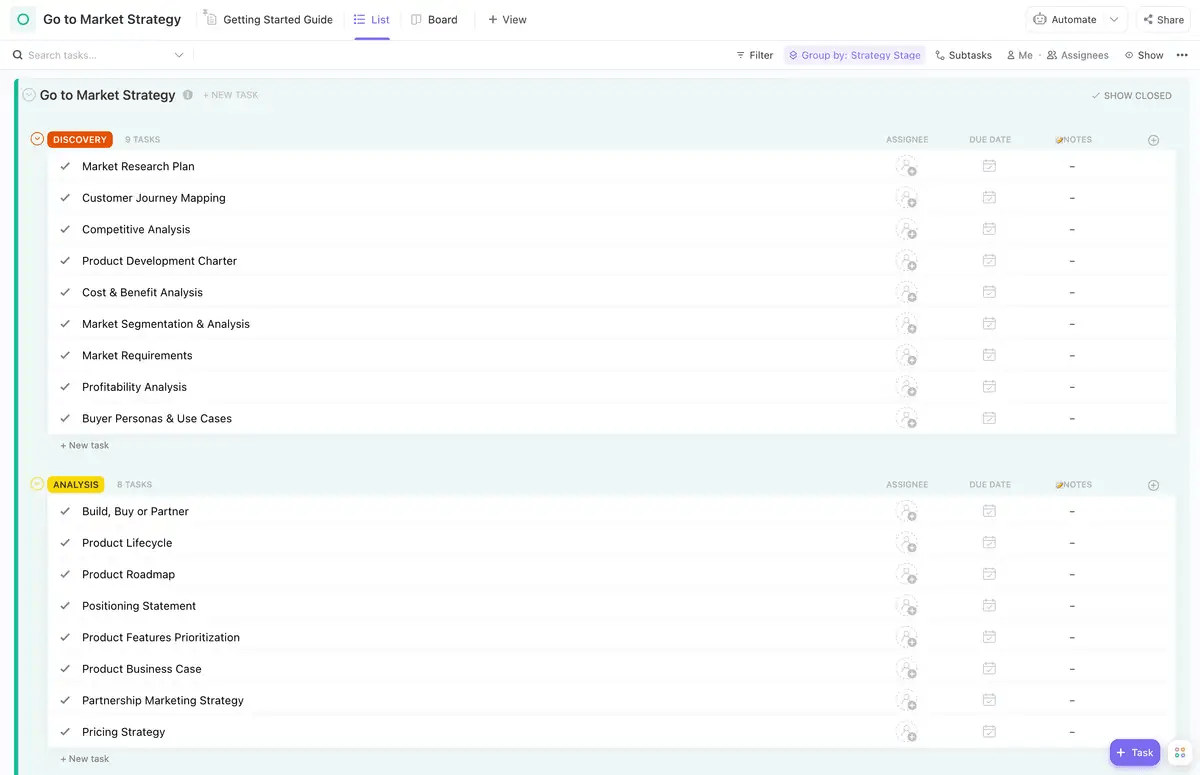Assign someone to Partnership Marketing Strategy
The width and height of the screenshot is (1200, 775).
tap(907, 701)
